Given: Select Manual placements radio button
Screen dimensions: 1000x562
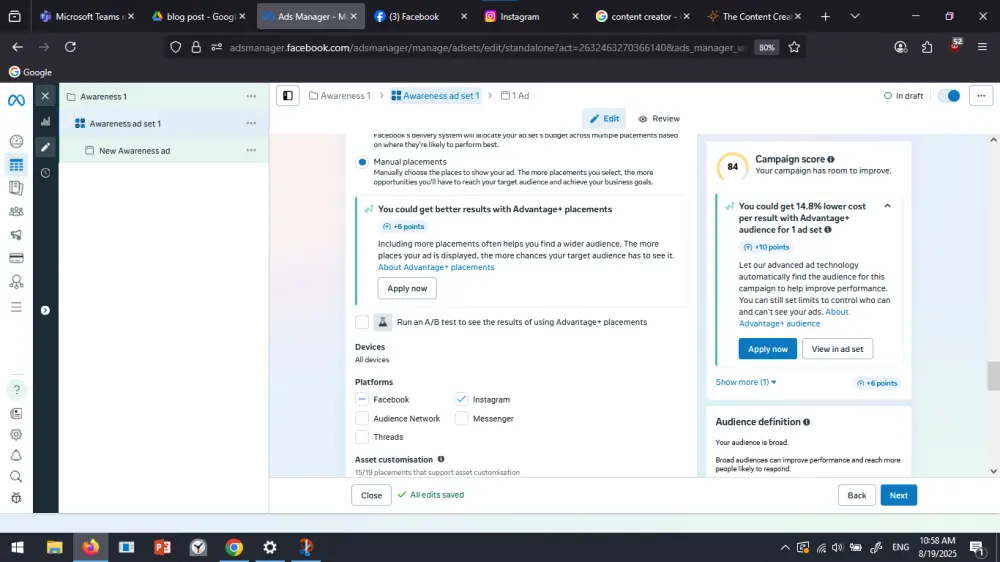Looking at the screenshot, I should pyautogui.click(x=362, y=162).
